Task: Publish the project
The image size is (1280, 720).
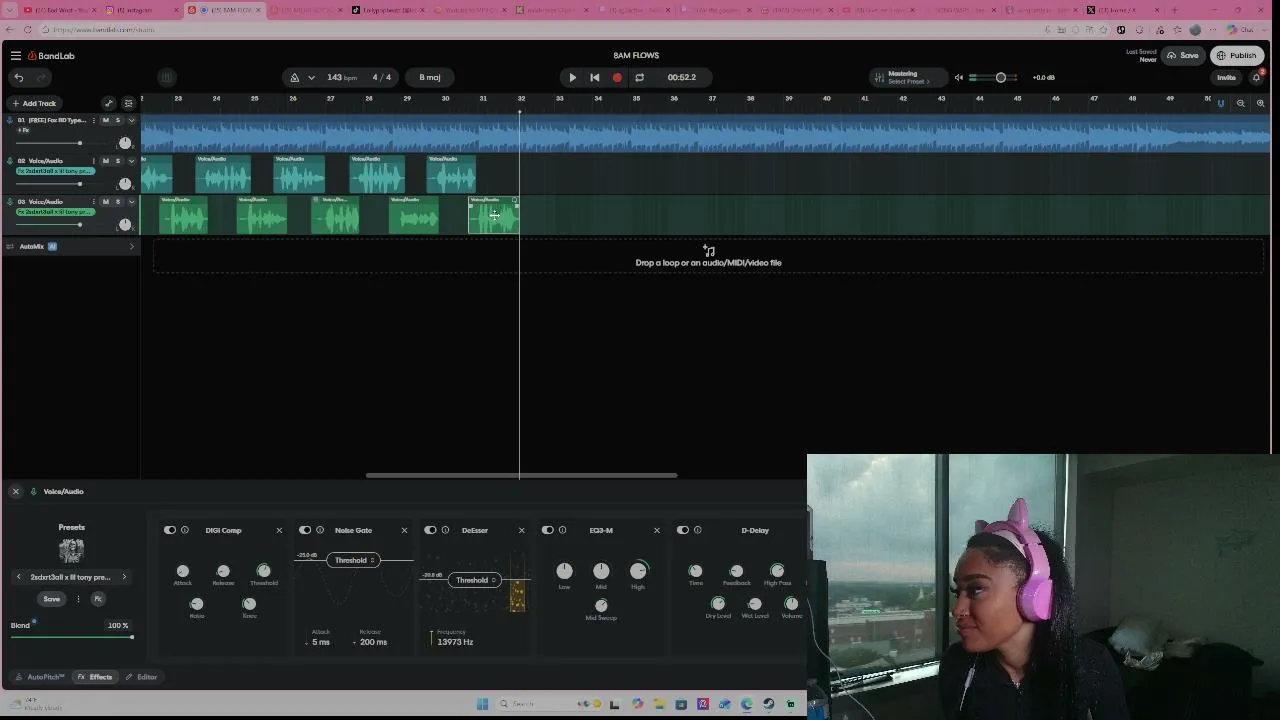Action: (1237, 56)
